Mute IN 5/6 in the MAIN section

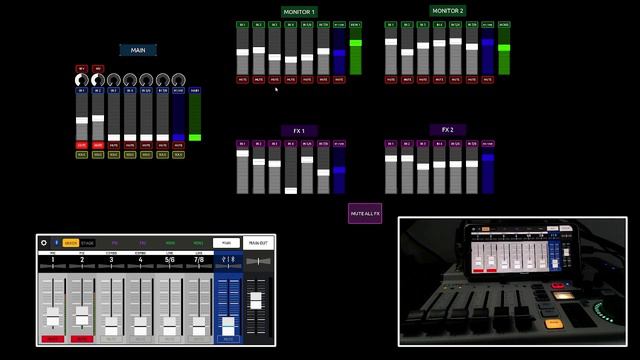coord(146,145)
